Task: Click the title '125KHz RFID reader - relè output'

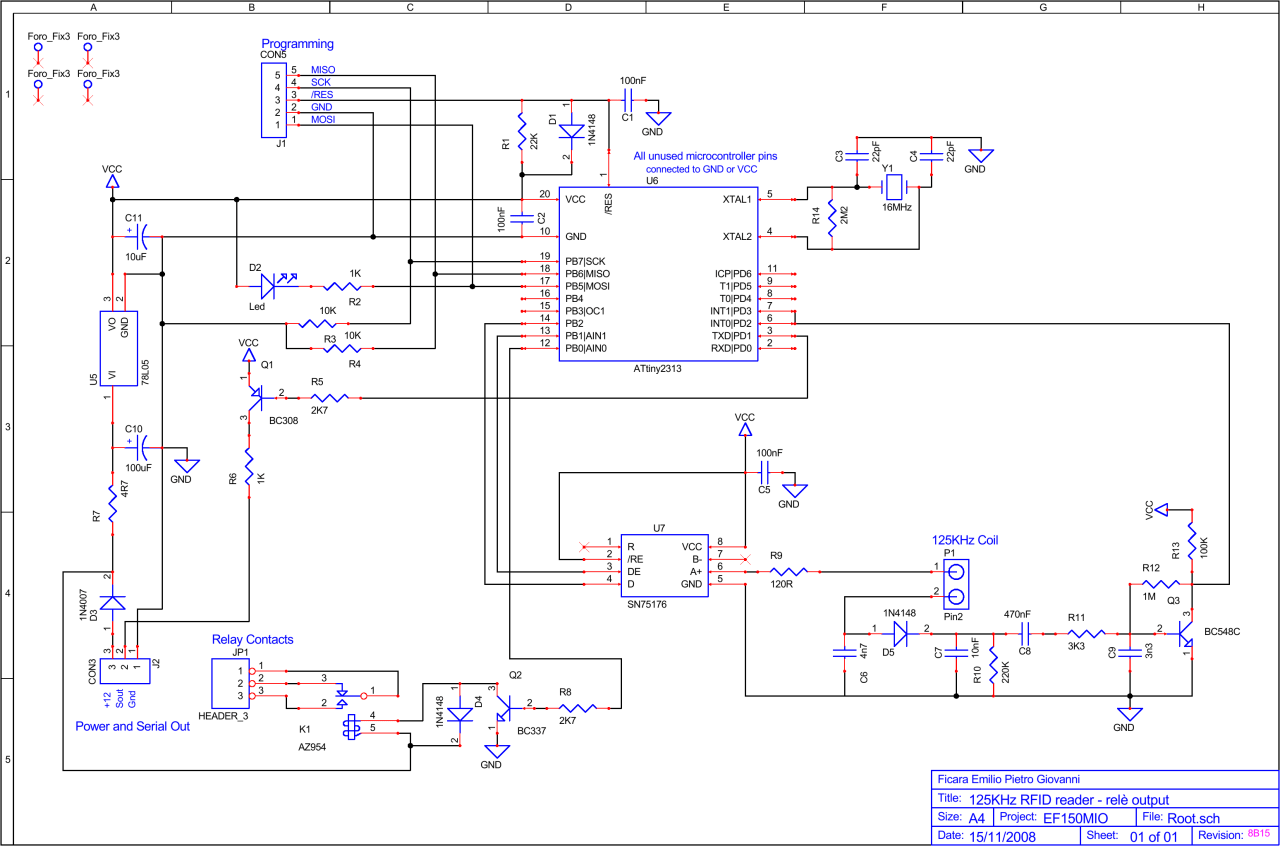Action: point(1069,799)
